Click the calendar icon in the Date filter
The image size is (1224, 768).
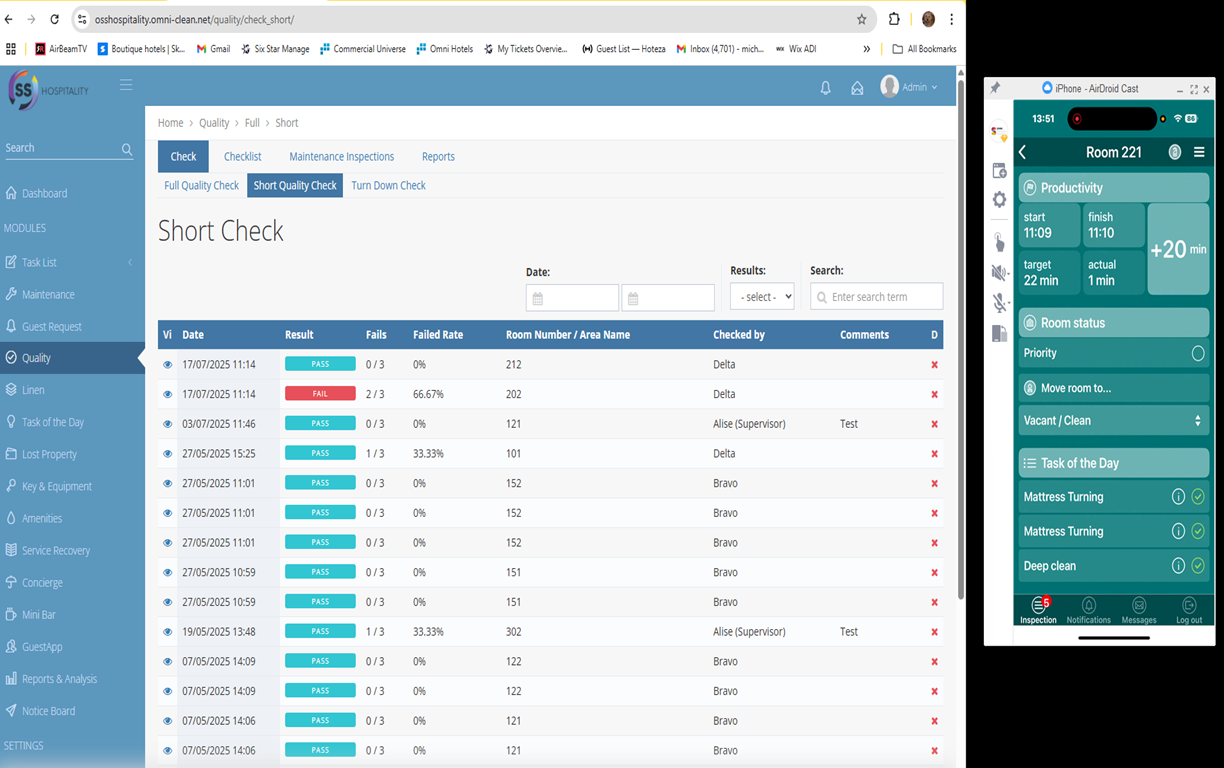(x=539, y=297)
